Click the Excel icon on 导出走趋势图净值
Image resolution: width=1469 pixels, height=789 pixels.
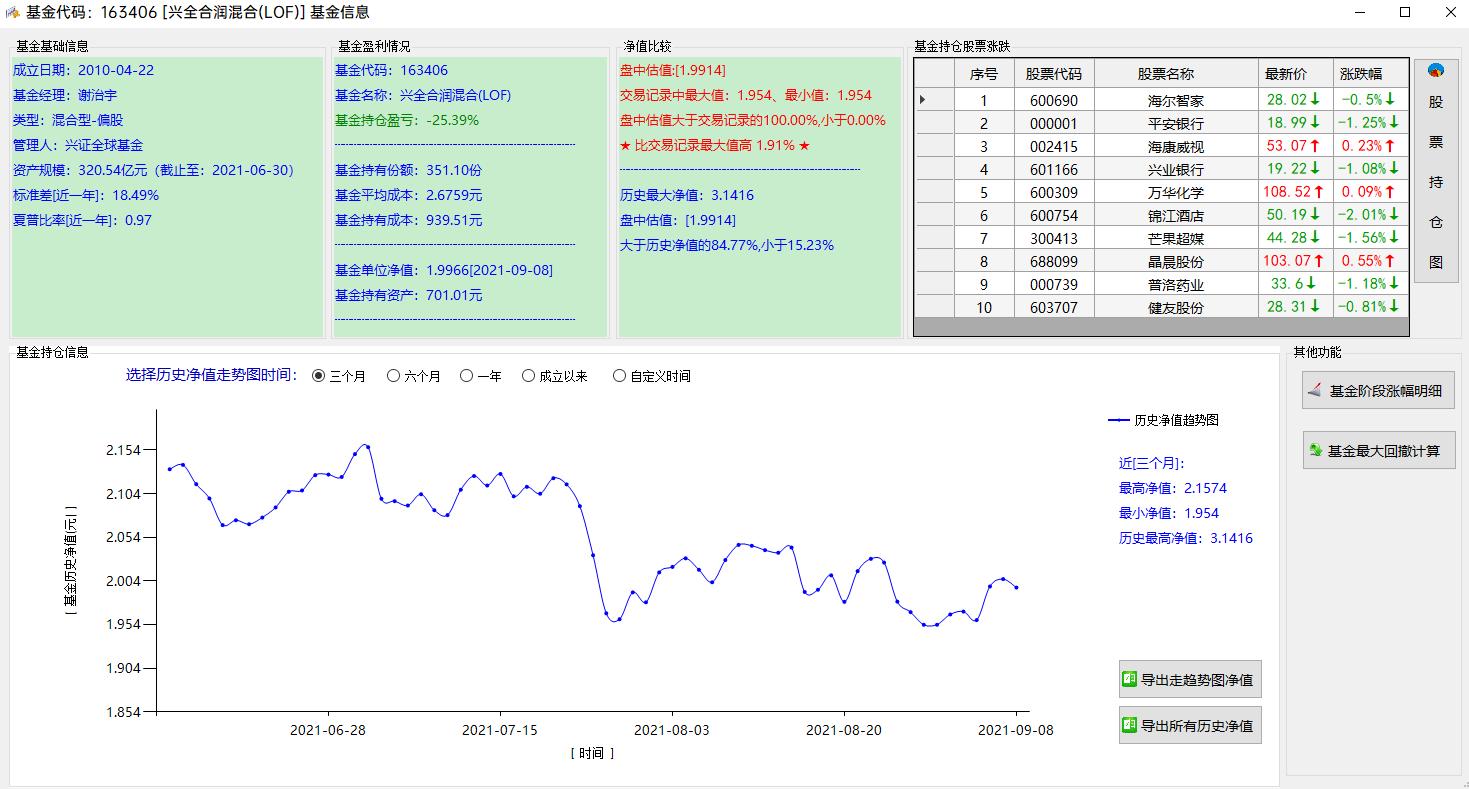pyautogui.click(x=1130, y=679)
